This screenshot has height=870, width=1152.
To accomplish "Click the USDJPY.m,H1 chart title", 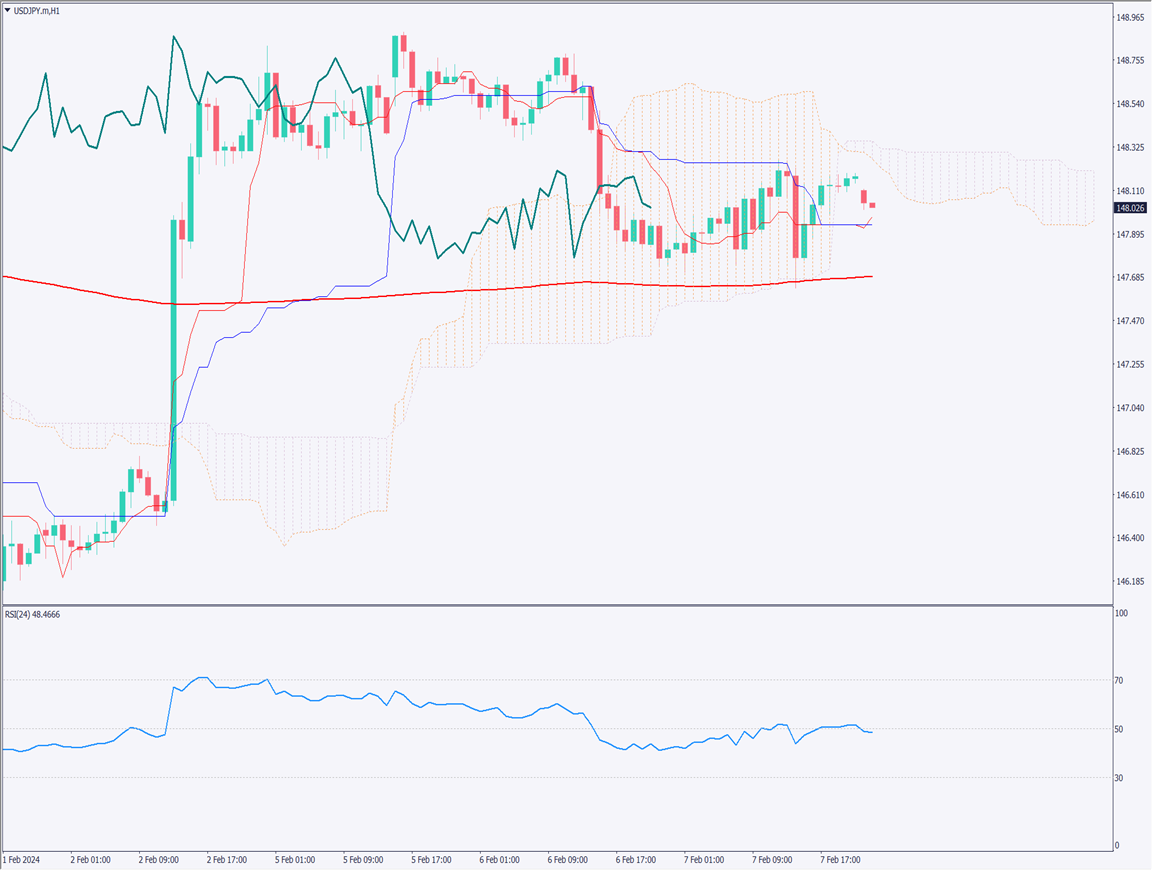I will (38, 11).
